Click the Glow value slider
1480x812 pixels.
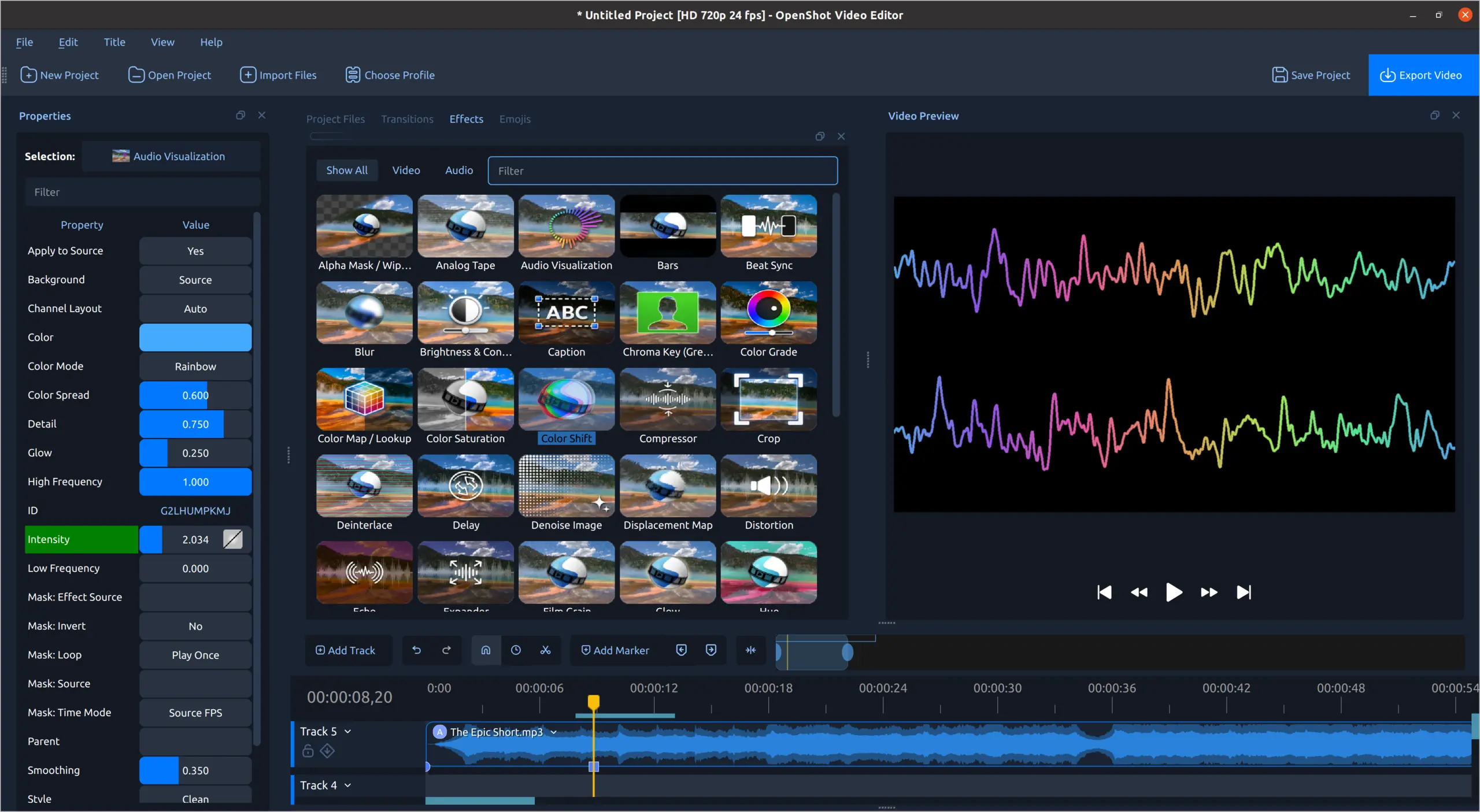coord(195,453)
